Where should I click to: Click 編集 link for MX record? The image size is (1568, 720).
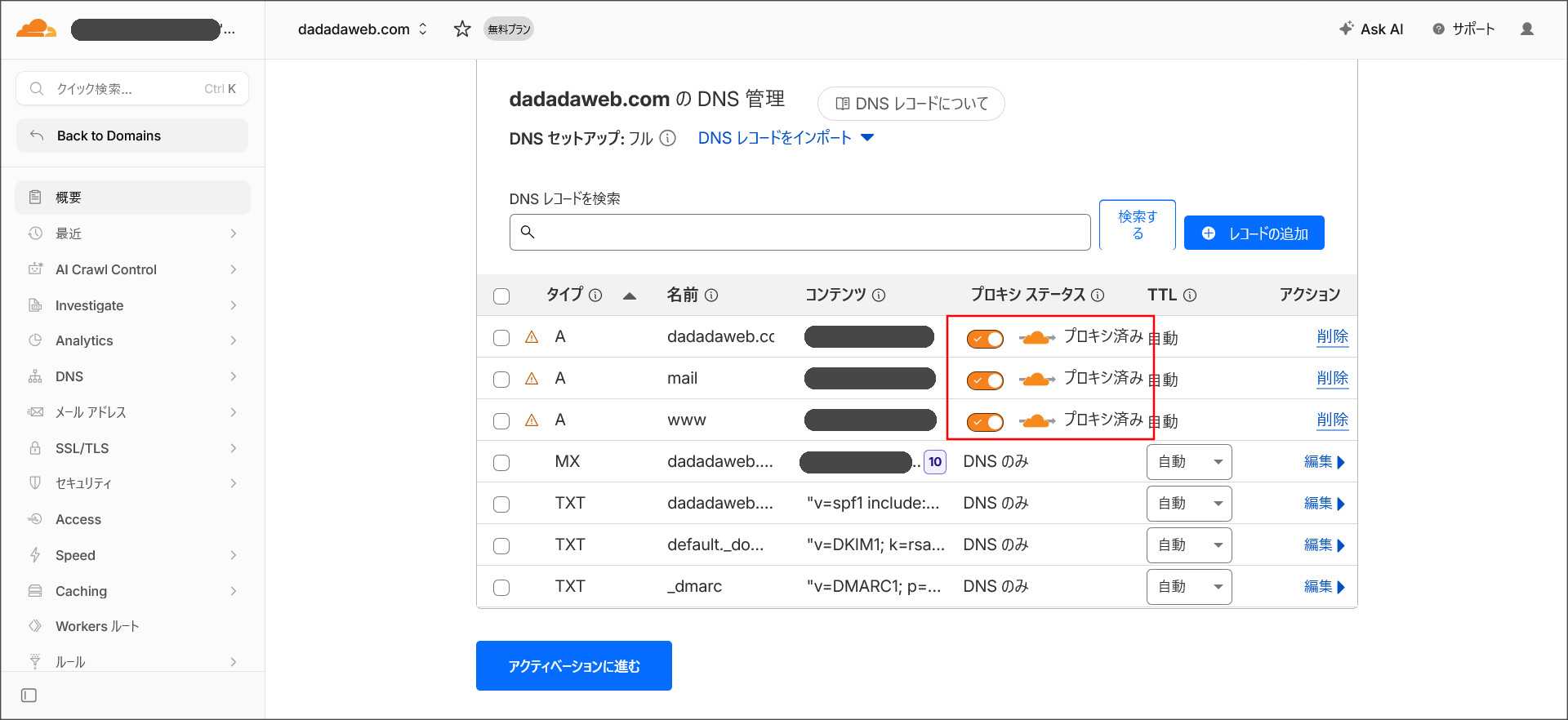coord(1324,462)
